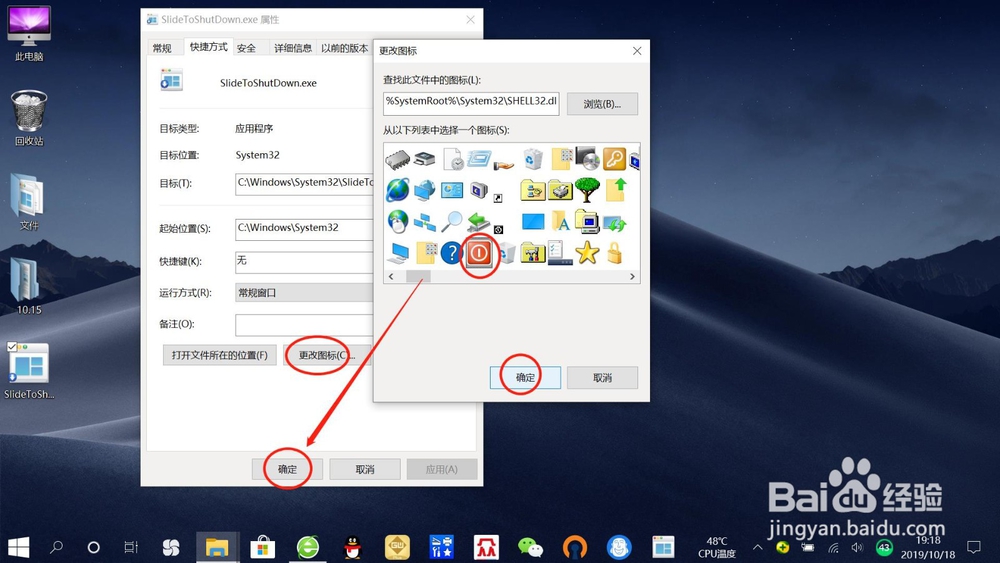Select the magnifying glass search icon
The image size is (1000, 563).
(452, 221)
